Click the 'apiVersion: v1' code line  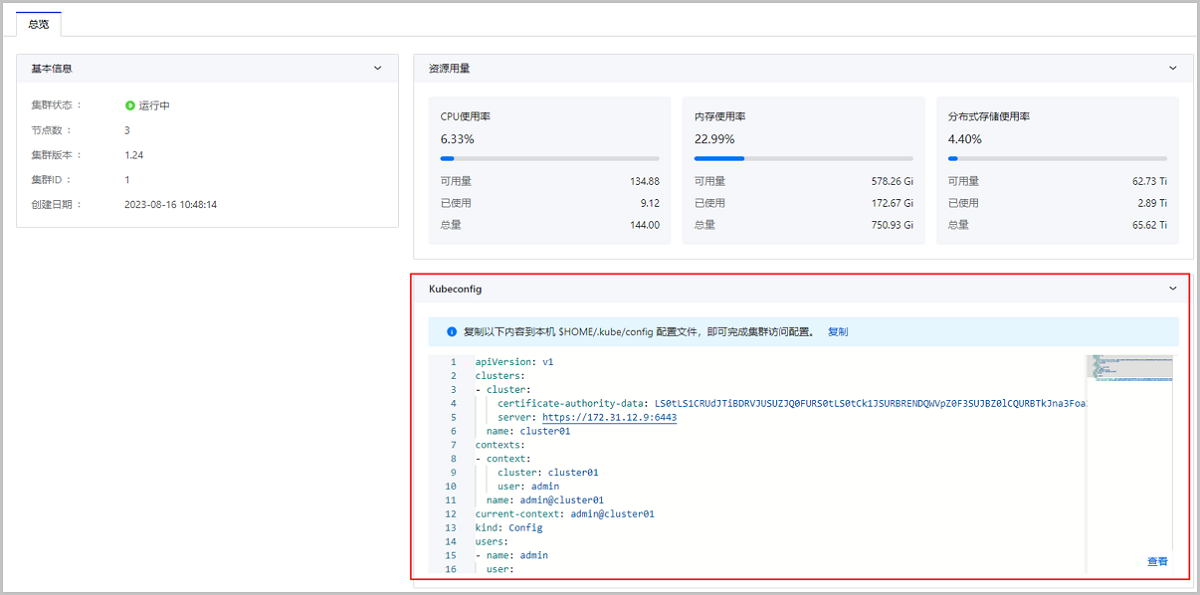[x=514, y=362]
